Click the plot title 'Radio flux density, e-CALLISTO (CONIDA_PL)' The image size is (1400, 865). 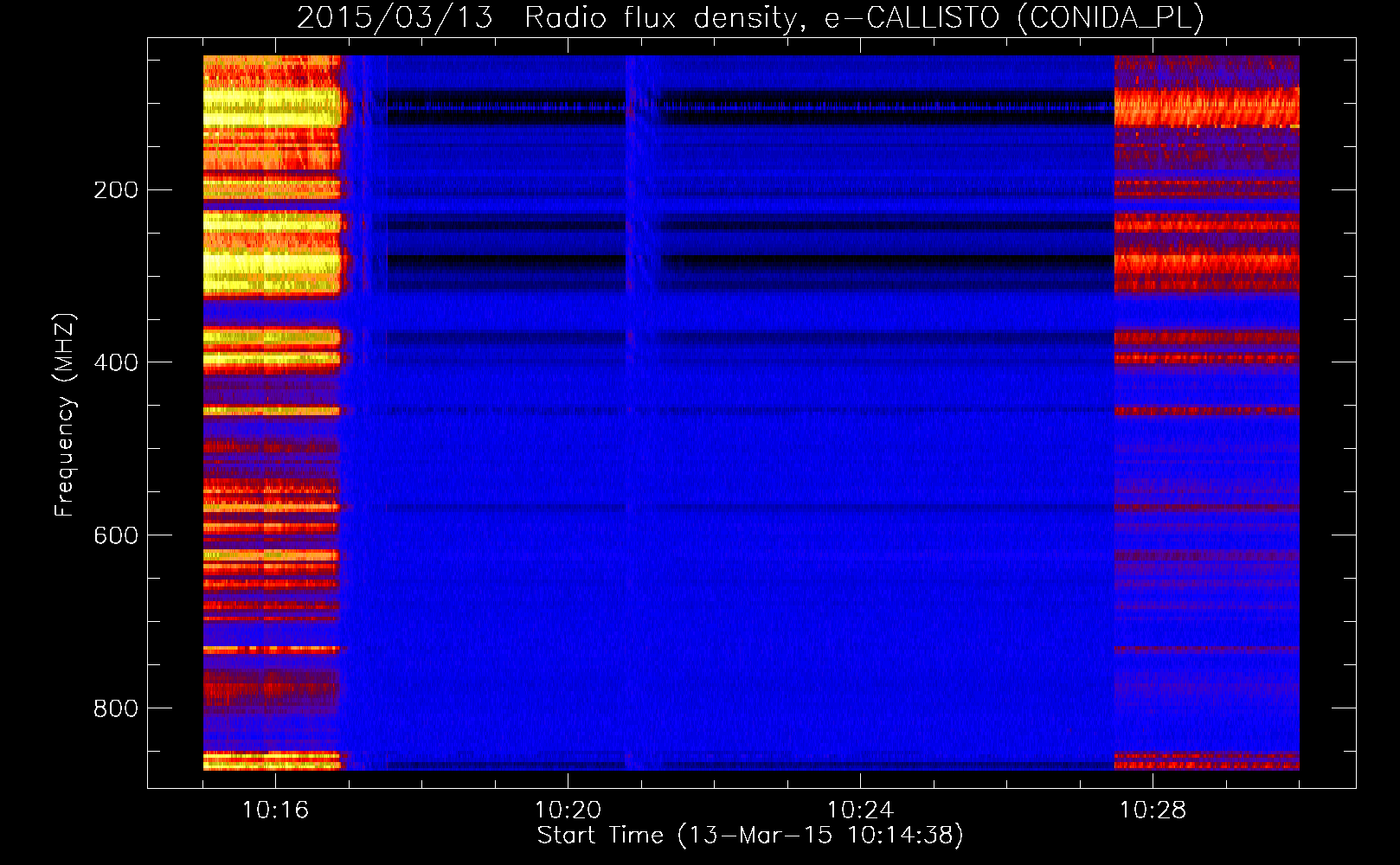click(x=864, y=17)
